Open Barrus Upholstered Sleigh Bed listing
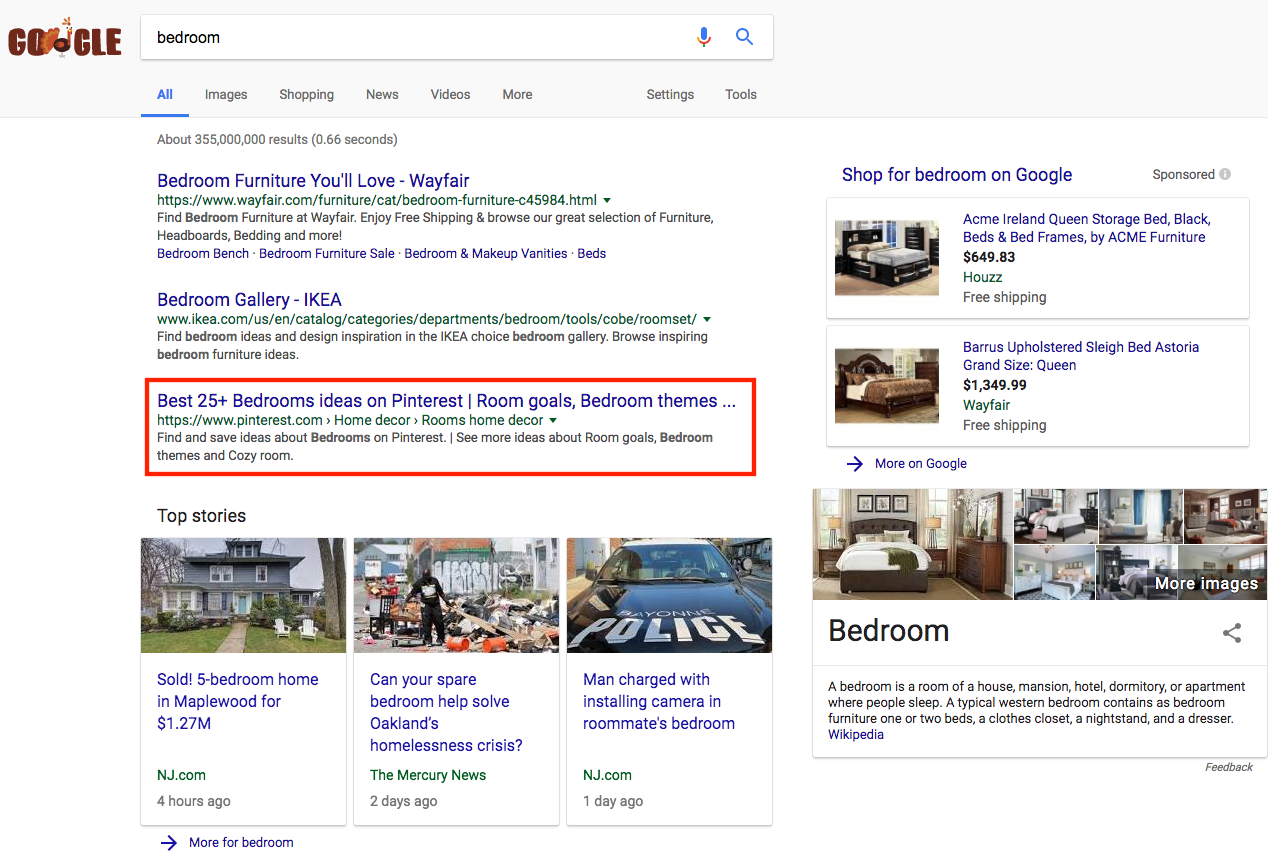This screenshot has width=1268, height=851. point(1081,356)
